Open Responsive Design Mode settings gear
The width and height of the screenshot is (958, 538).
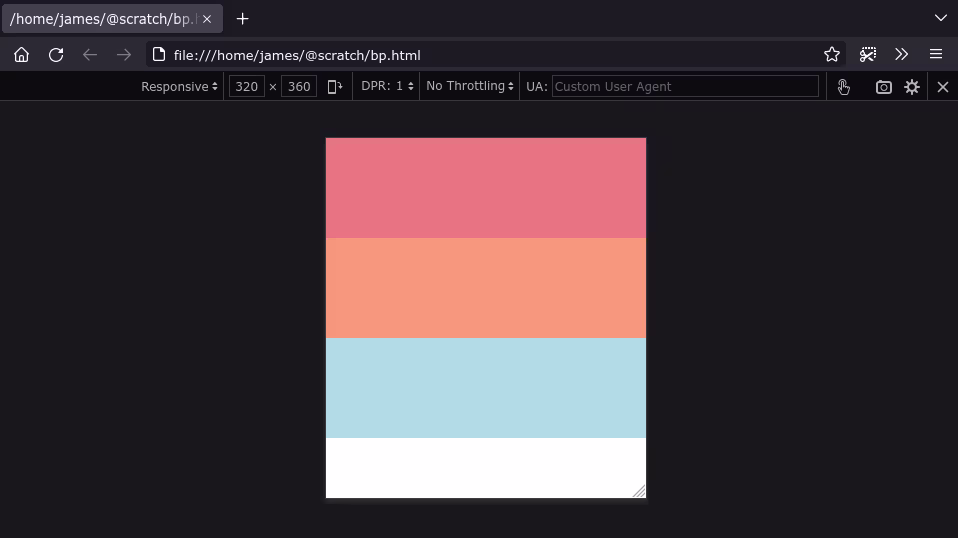click(912, 87)
